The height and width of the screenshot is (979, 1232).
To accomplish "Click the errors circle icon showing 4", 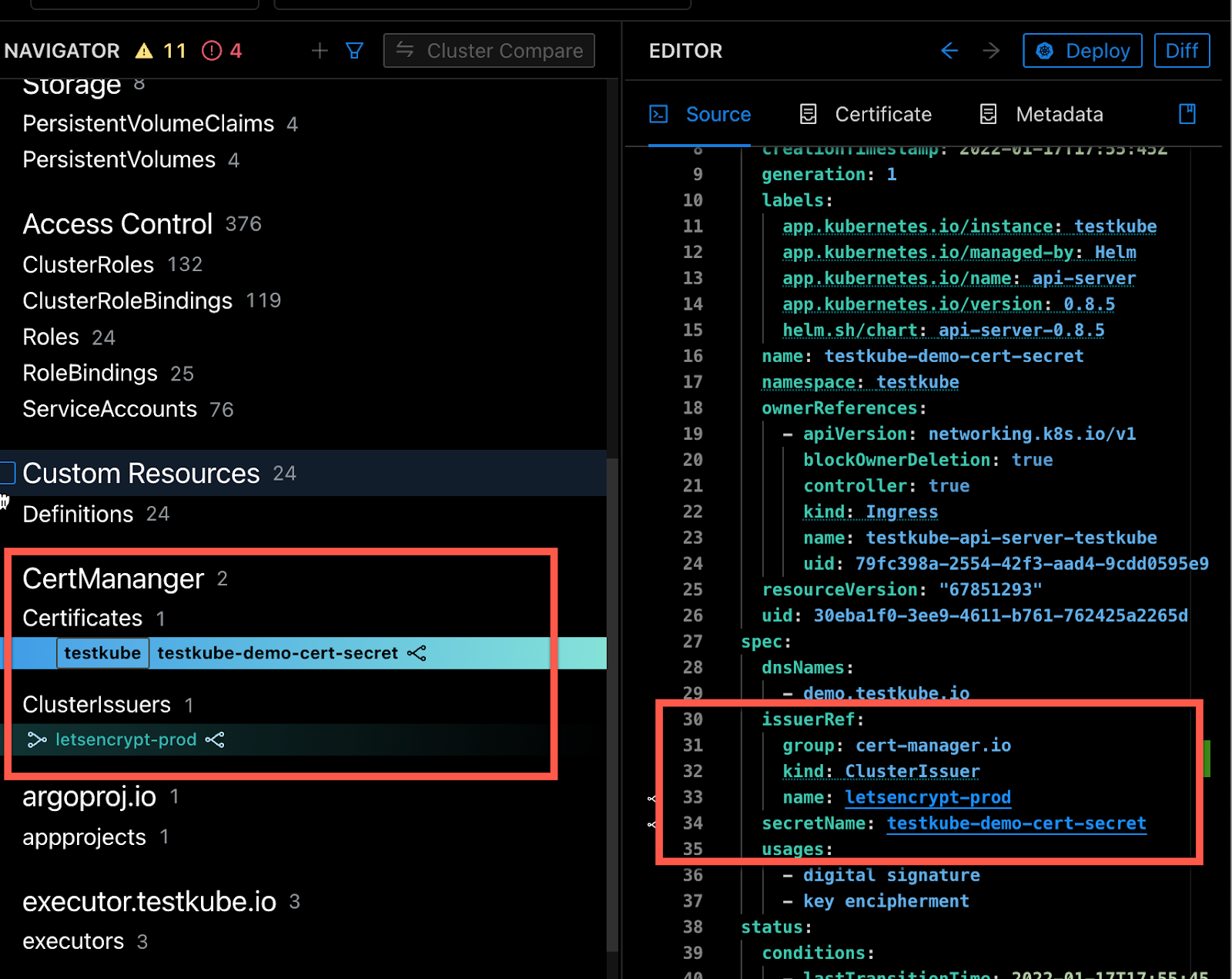I will (212, 51).
